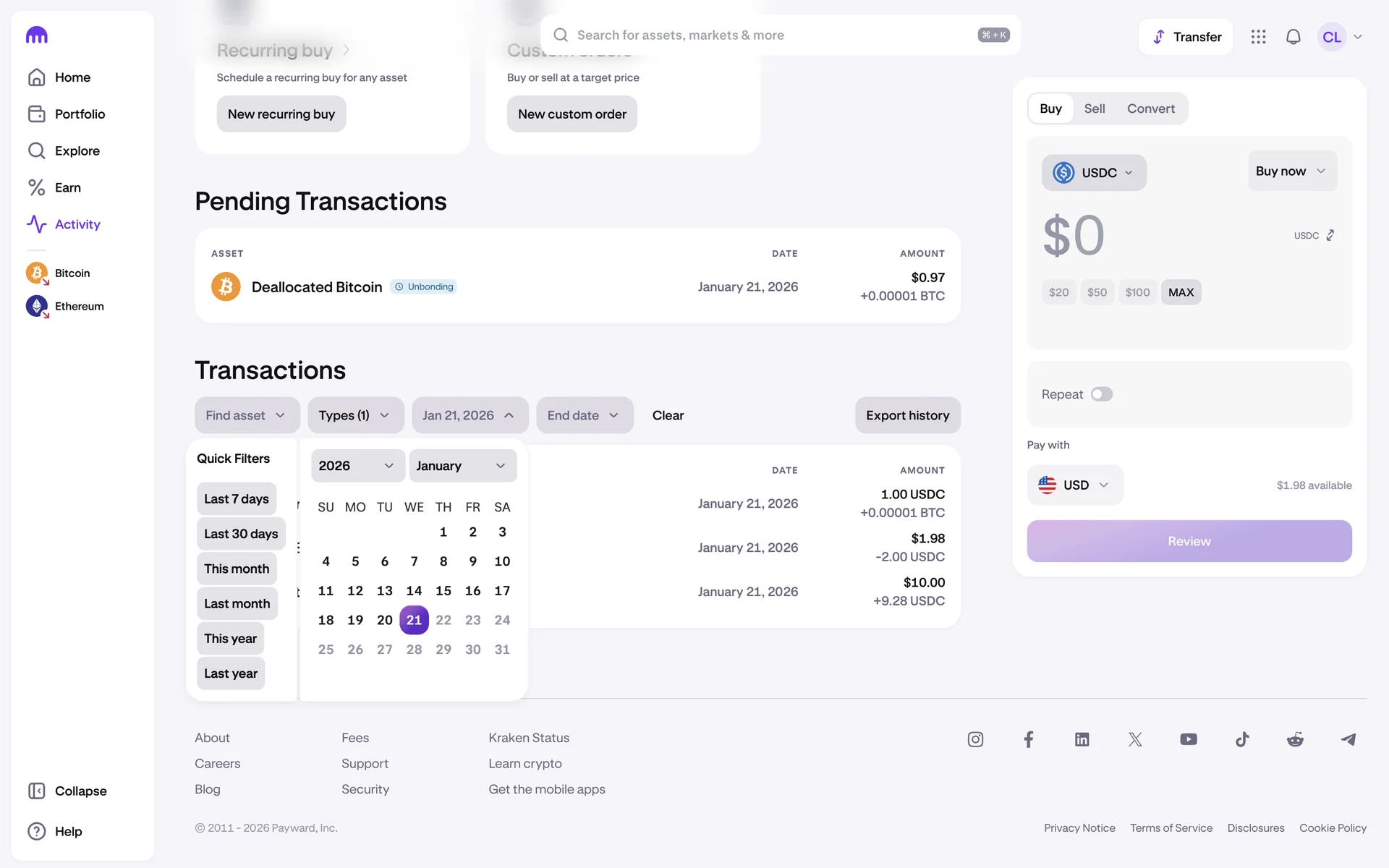Open the 2026 year dropdown
The width and height of the screenshot is (1389, 868).
357,466
